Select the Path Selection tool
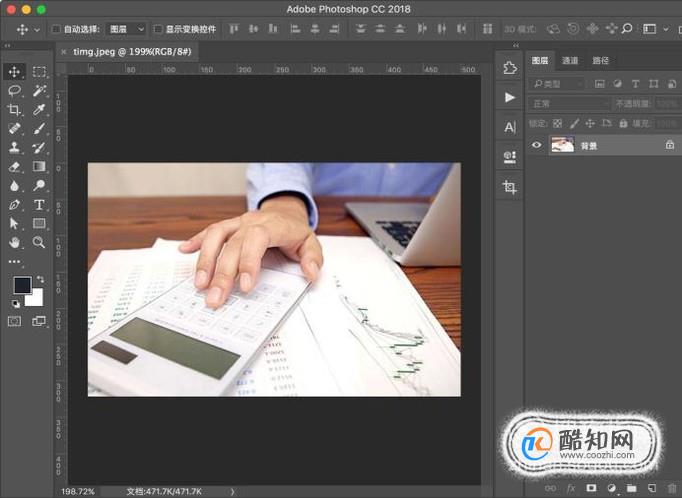Screen dimensions: 682x498 pos(14,224)
